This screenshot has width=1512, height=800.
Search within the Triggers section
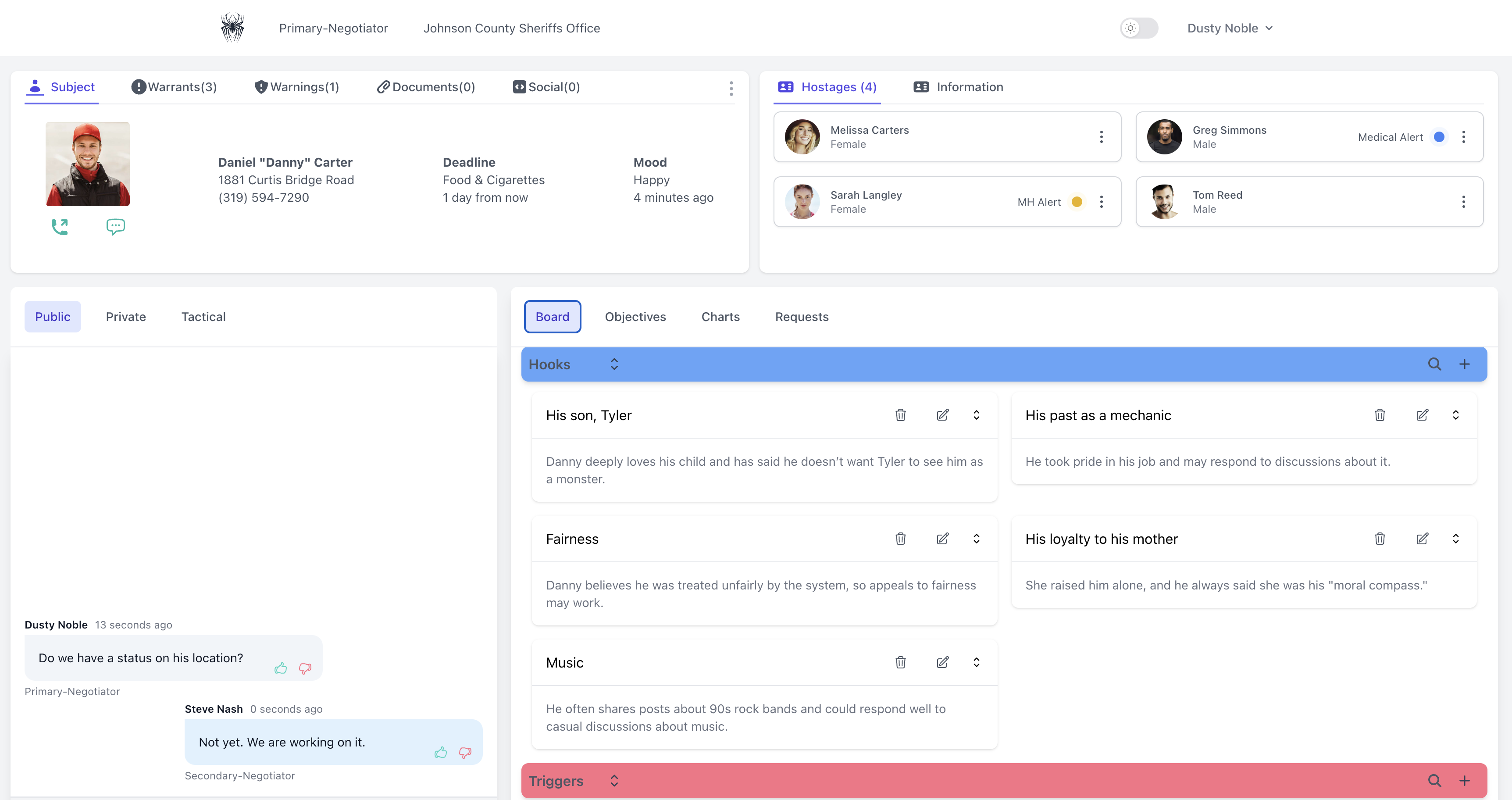point(1434,781)
